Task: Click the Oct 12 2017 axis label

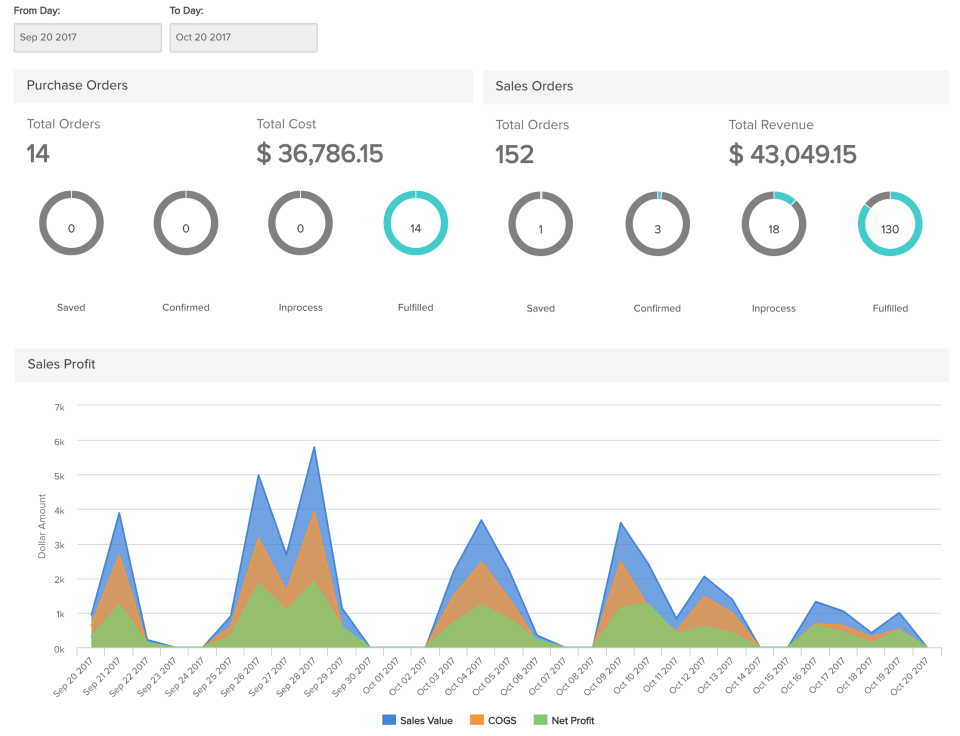Action: 687,677
